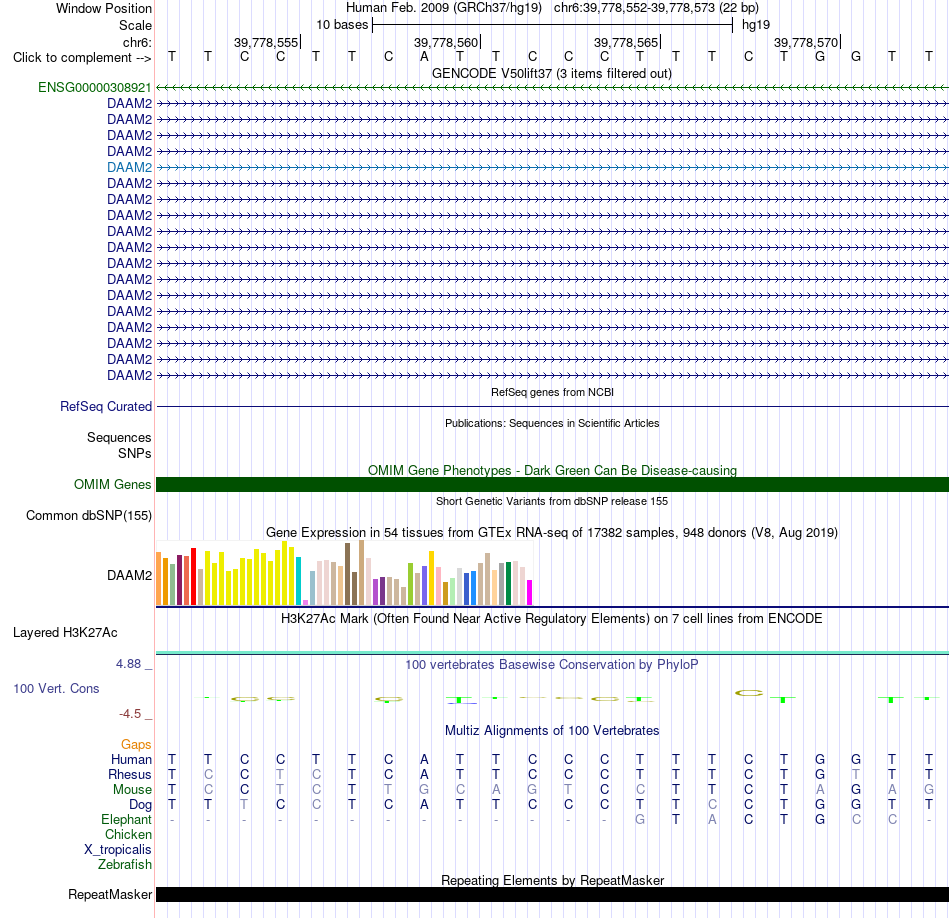Image resolution: width=950 pixels, height=918 pixels.
Task: Click the GTEx Gene Expression track title
Action: pos(552,533)
